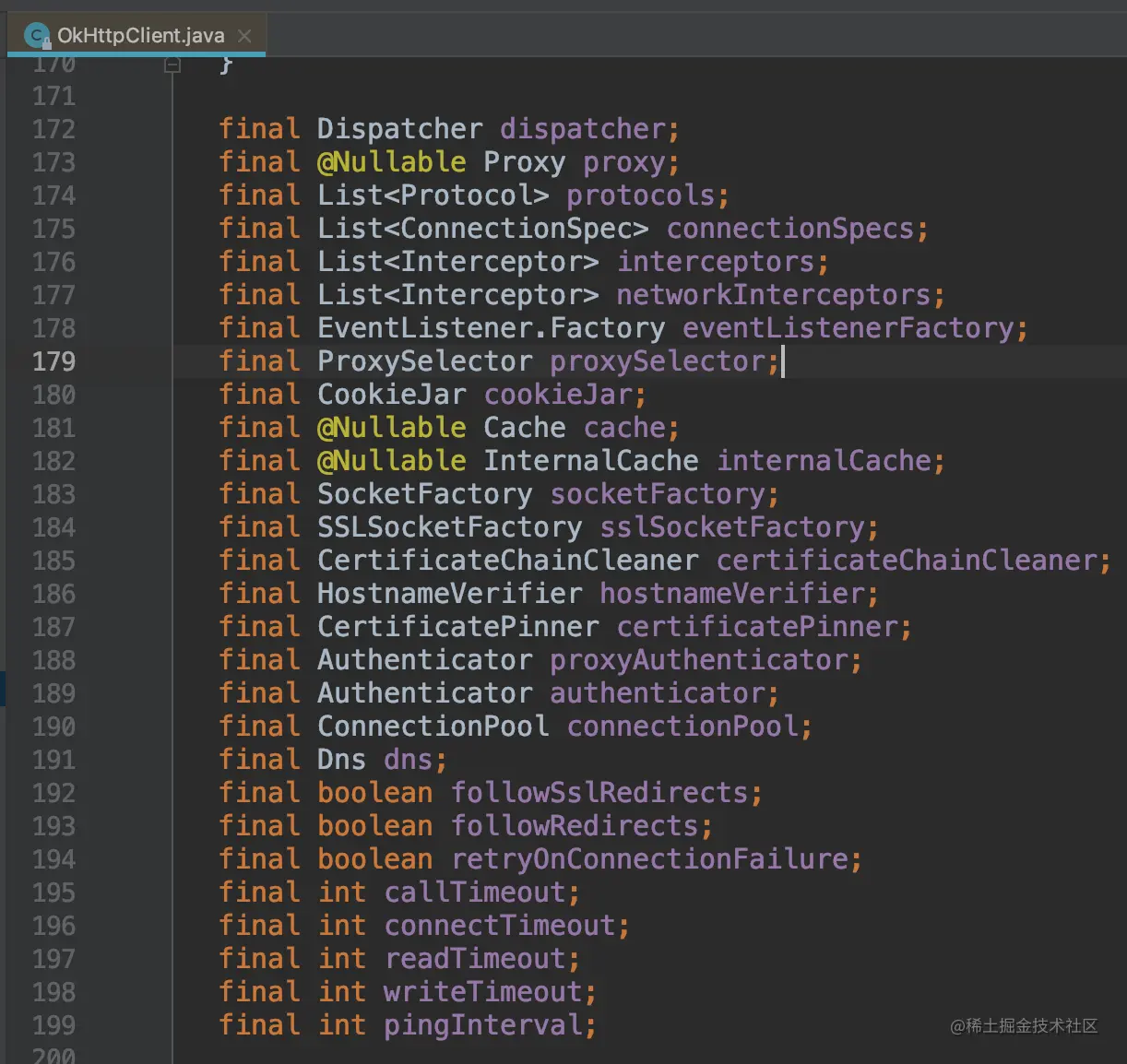Click the 'SSLSocketFactory' type name
This screenshot has height=1064, width=1127.
tap(450, 527)
